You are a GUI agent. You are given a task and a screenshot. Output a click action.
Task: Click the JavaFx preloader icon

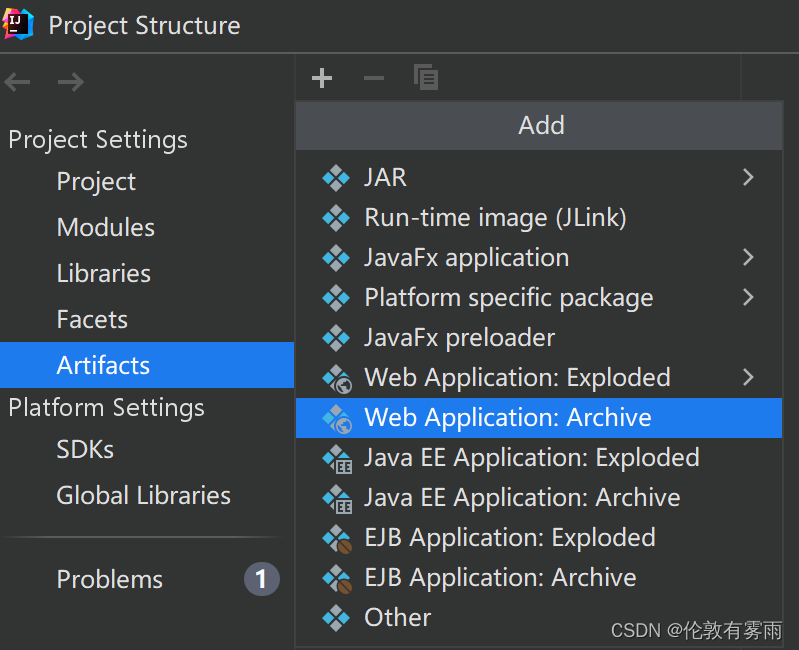[336, 338]
